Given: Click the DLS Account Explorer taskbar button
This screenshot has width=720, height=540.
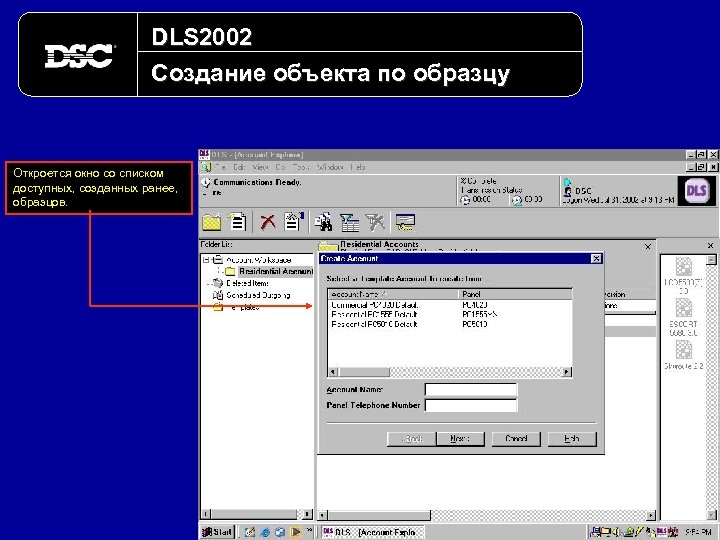Looking at the screenshot, I should click(372, 532).
